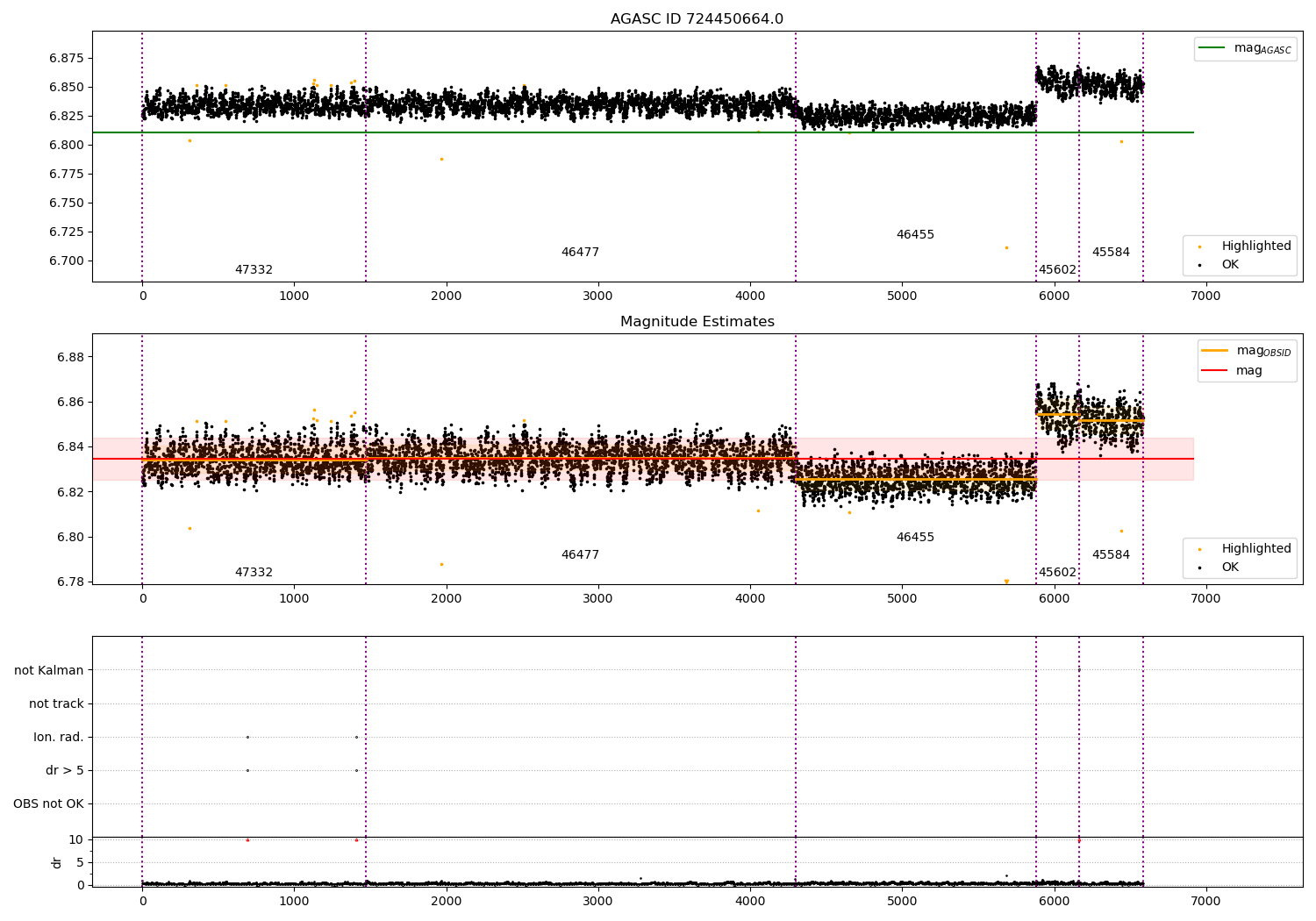This screenshot has height=921, width=1316.
Task: Click the 6.80 y-axis tick label
Action: (x=70, y=537)
